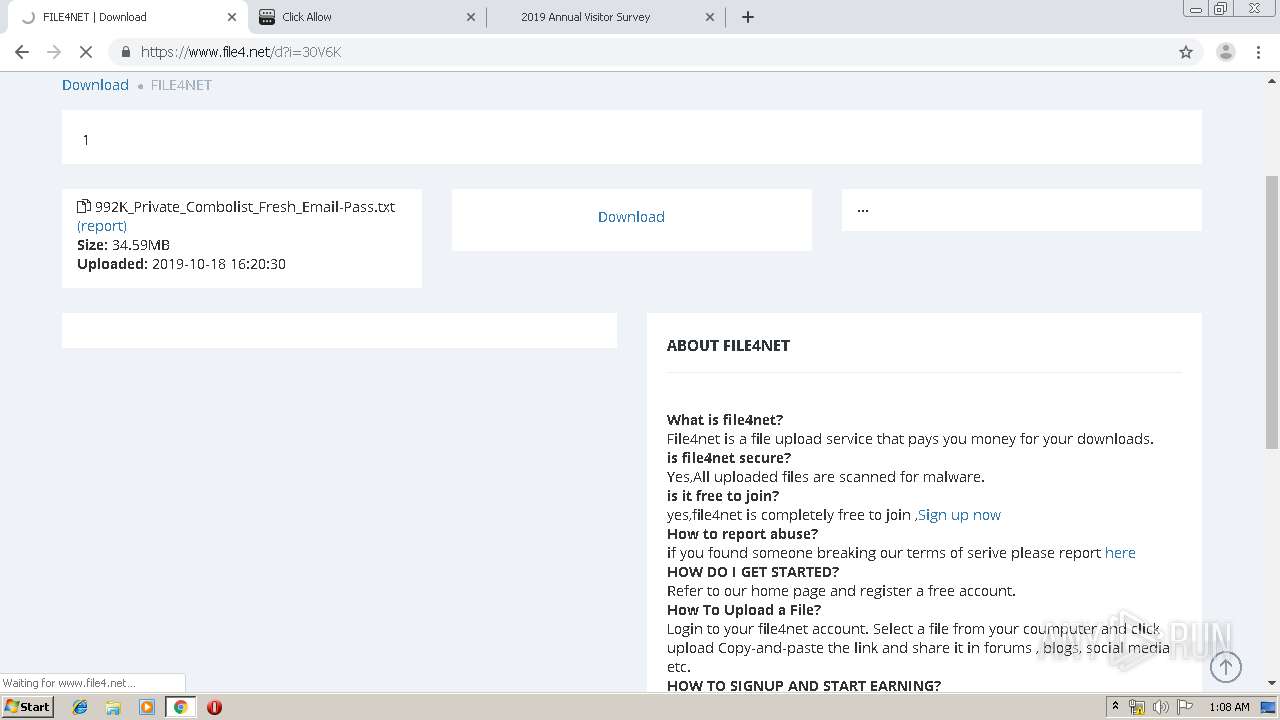
Task: Show hidden system tray icons
Action: tap(1115, 707)
